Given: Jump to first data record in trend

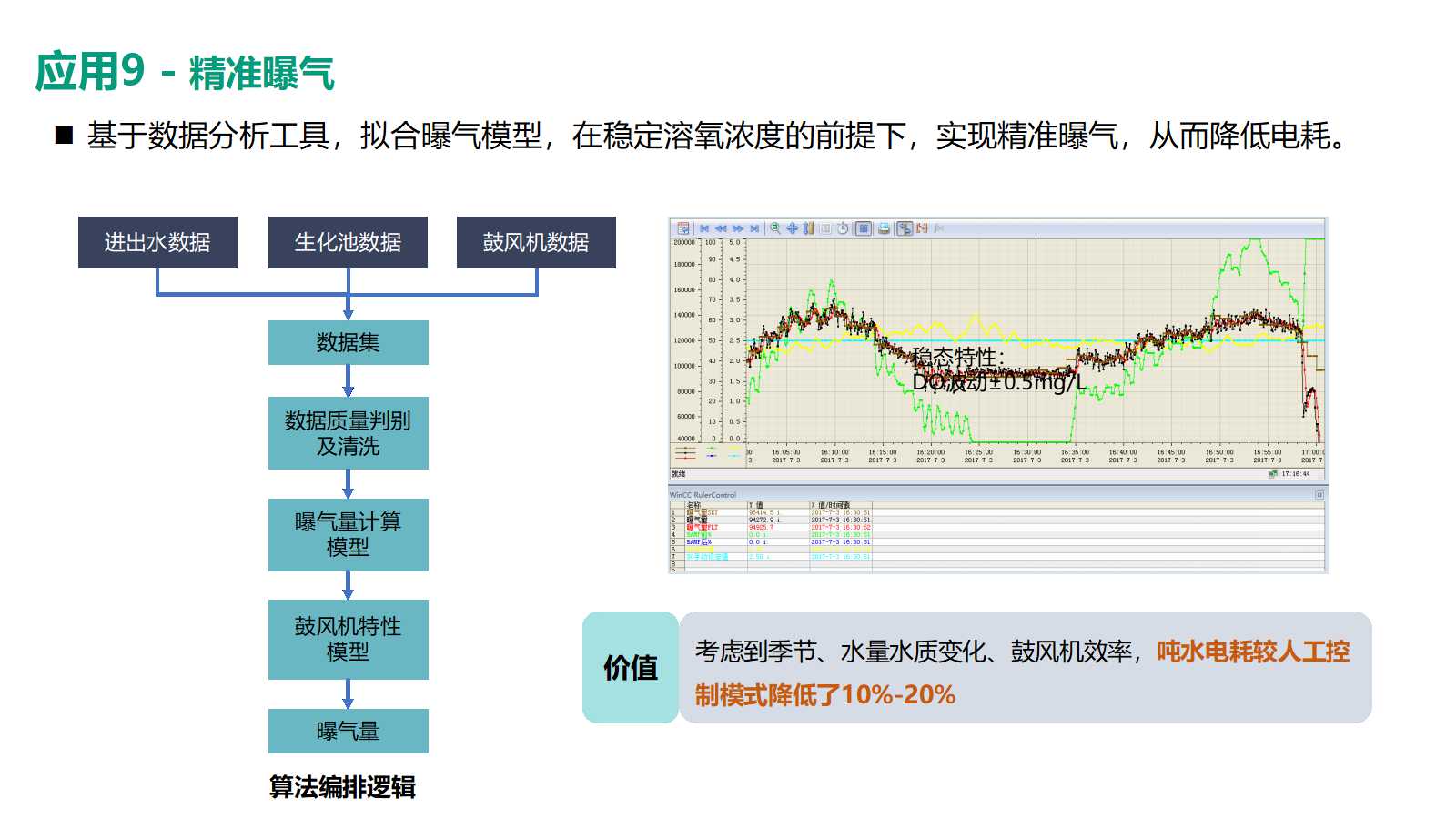Looking at the screenshot, I should 703,228.
